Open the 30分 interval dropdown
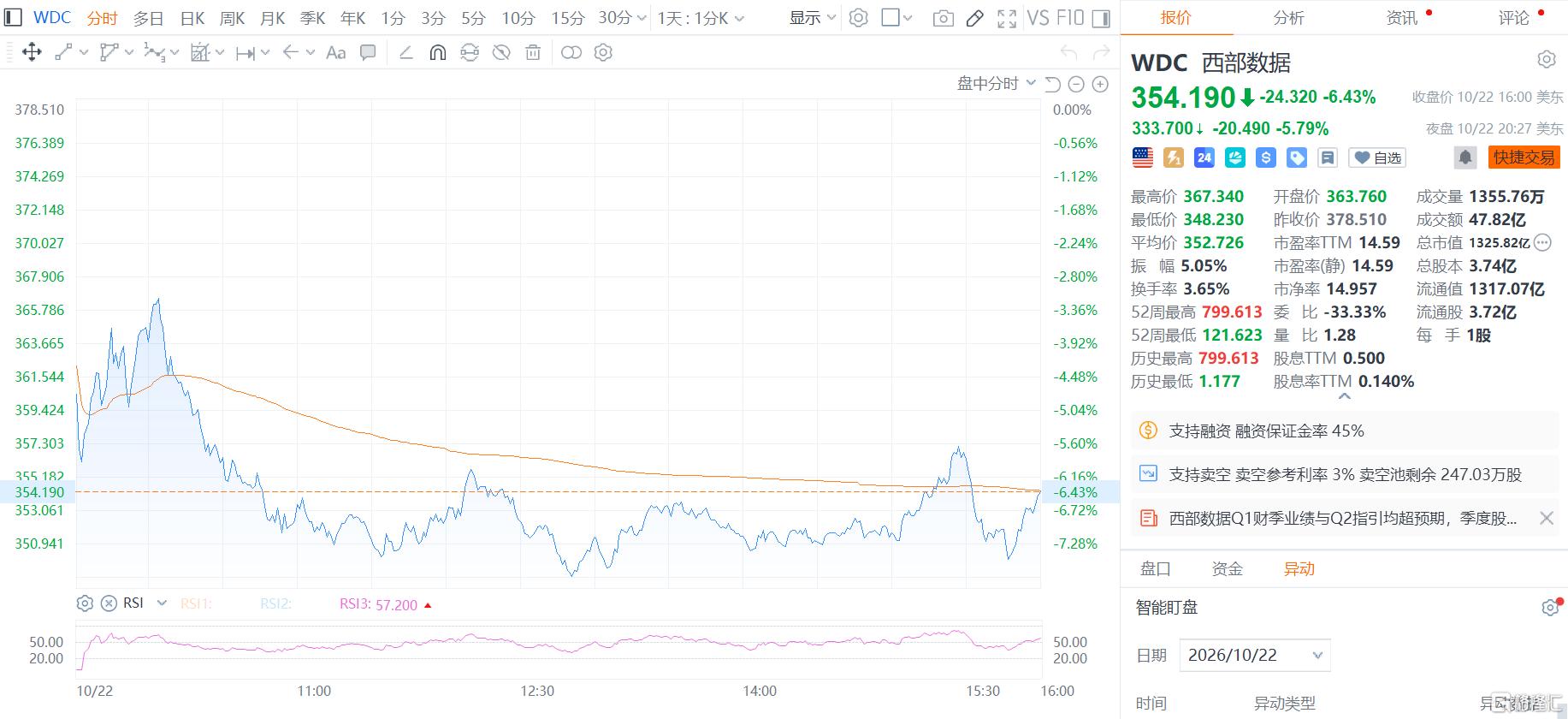 622,18
